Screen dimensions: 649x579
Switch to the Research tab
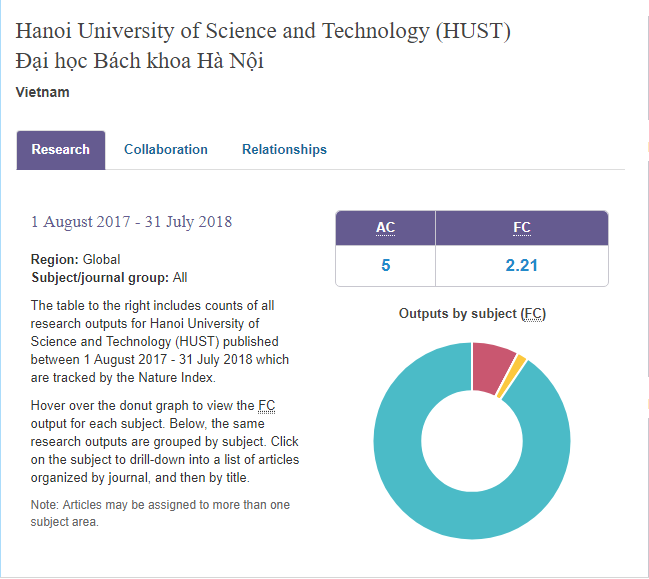pyautogui.click(x=60, y=150)
